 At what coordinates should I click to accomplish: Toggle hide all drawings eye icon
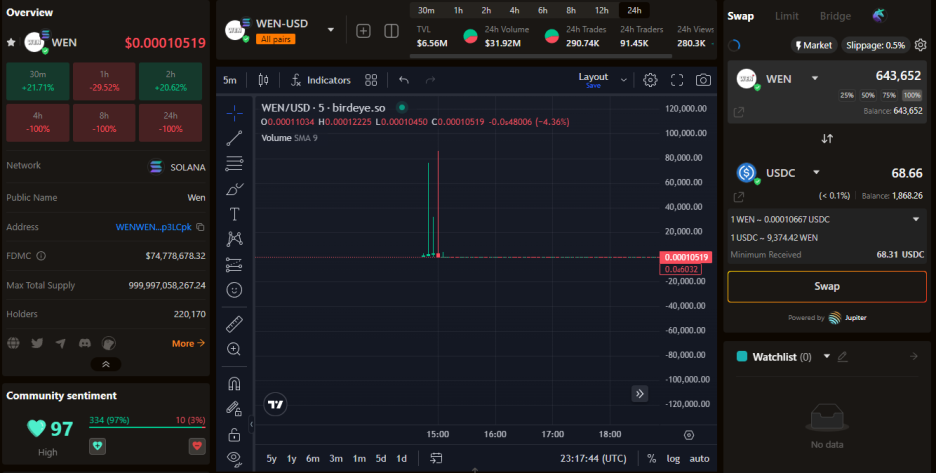[235, 459]
